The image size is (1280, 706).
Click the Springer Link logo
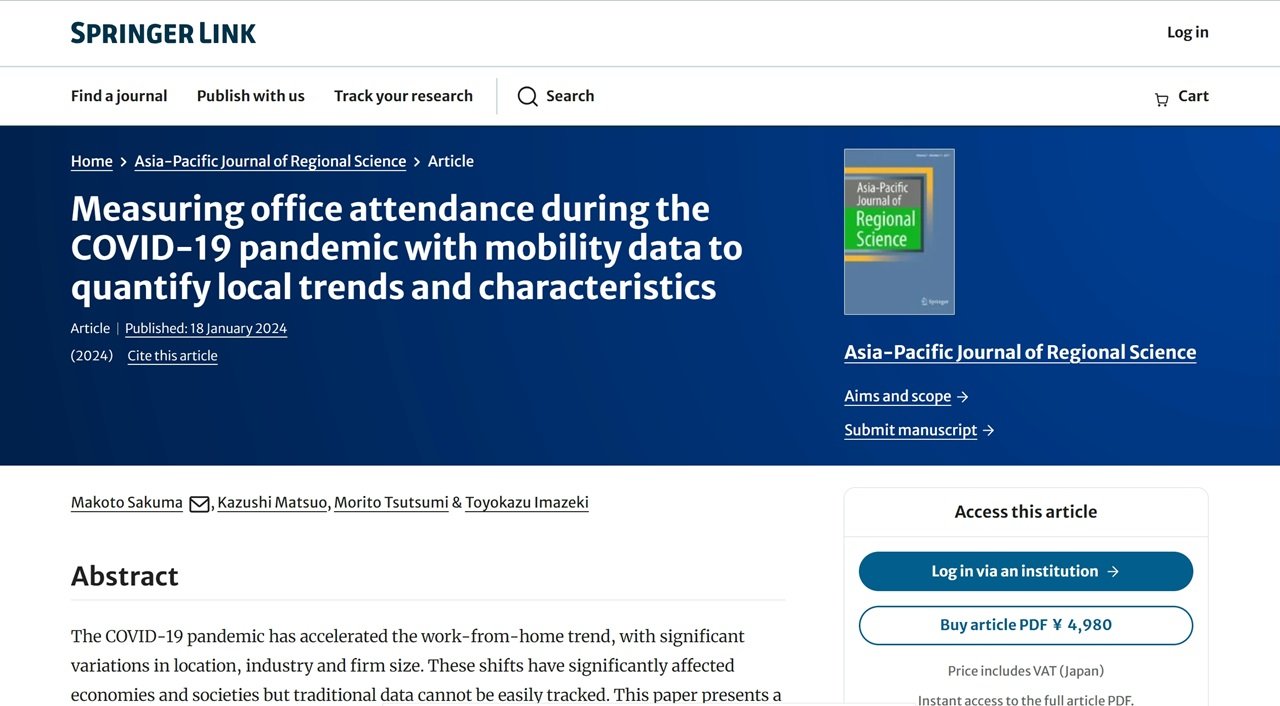tap(163, 33)
